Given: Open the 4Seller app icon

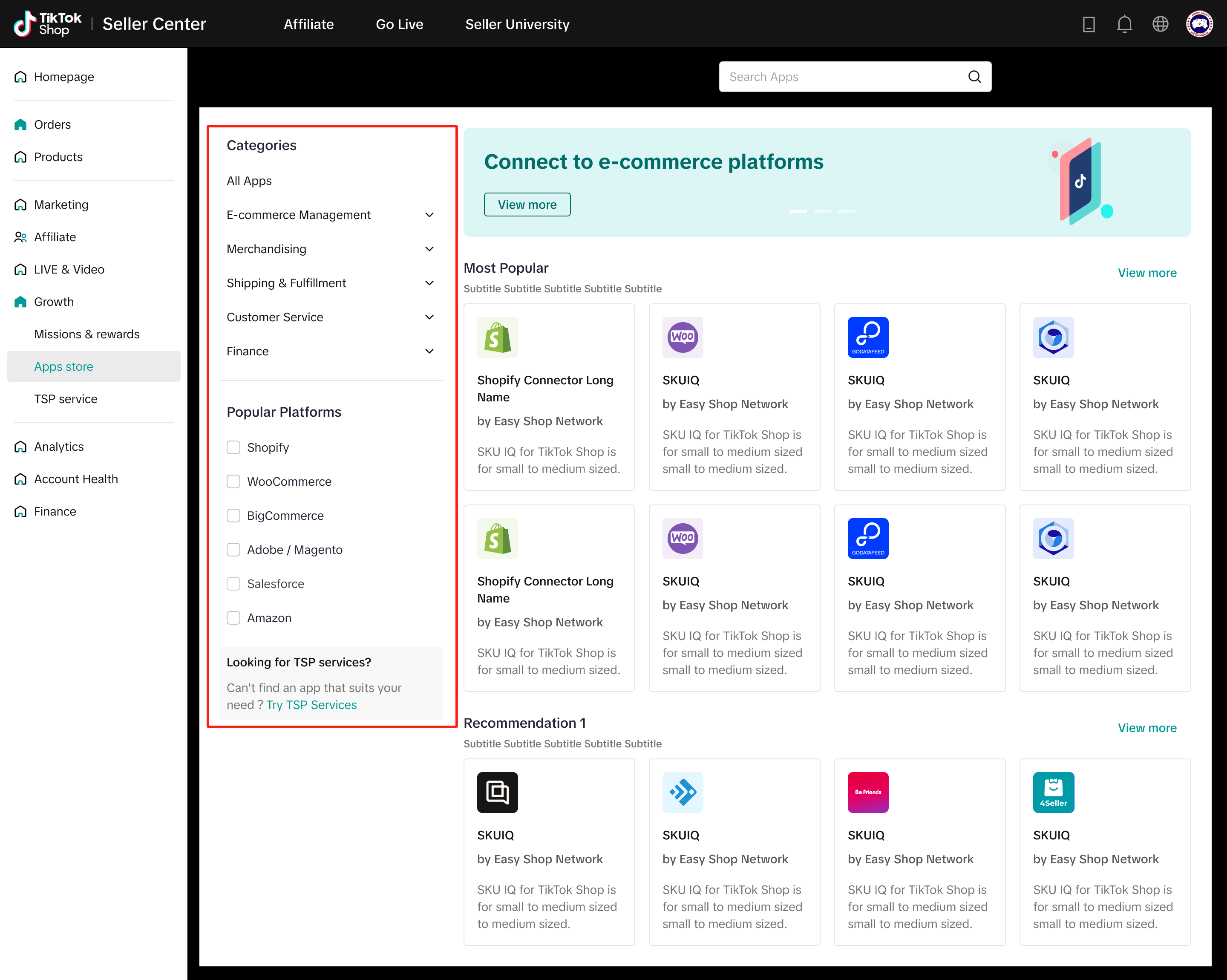Looking at the screenshot, I should (1053, 792).
